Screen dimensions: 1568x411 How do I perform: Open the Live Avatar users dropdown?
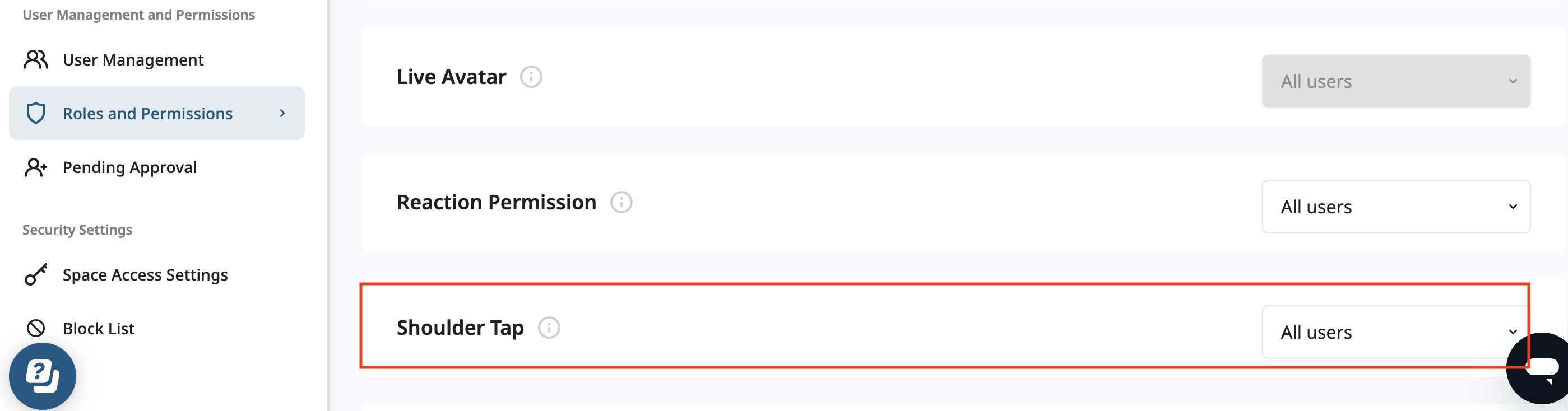(x=1395, y=81)
